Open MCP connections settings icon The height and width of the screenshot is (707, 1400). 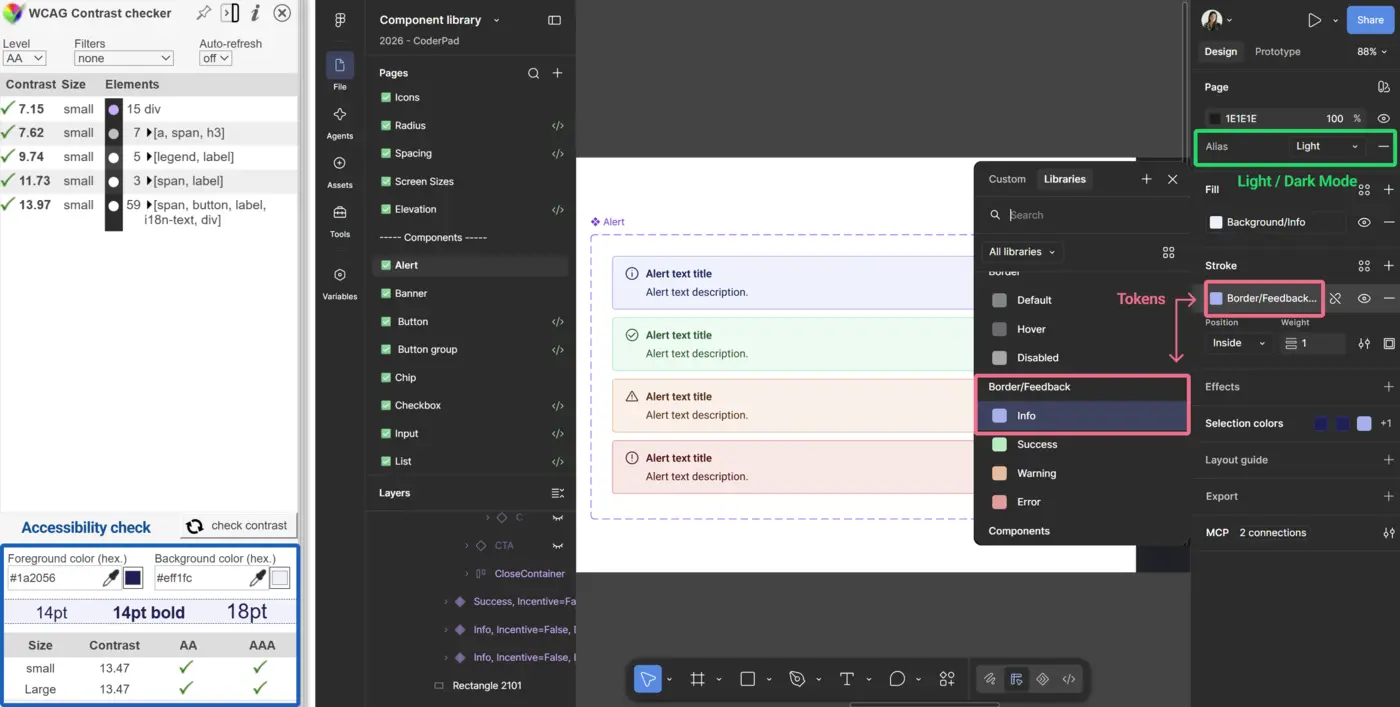[x=1389, y=533]
